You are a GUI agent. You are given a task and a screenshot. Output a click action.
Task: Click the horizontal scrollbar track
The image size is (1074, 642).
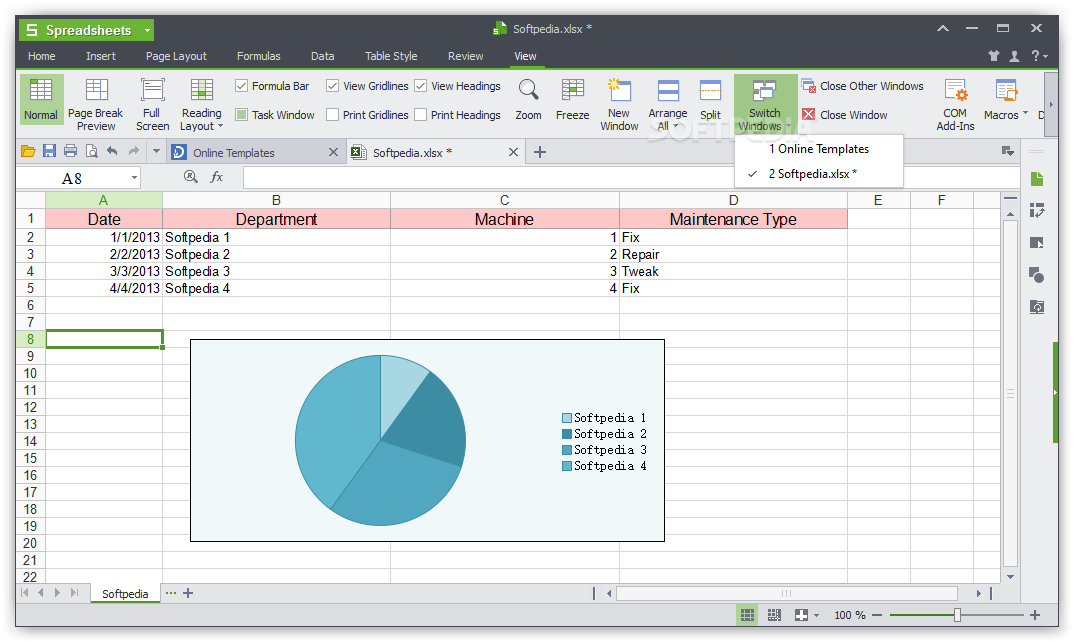tap(786, 593)
